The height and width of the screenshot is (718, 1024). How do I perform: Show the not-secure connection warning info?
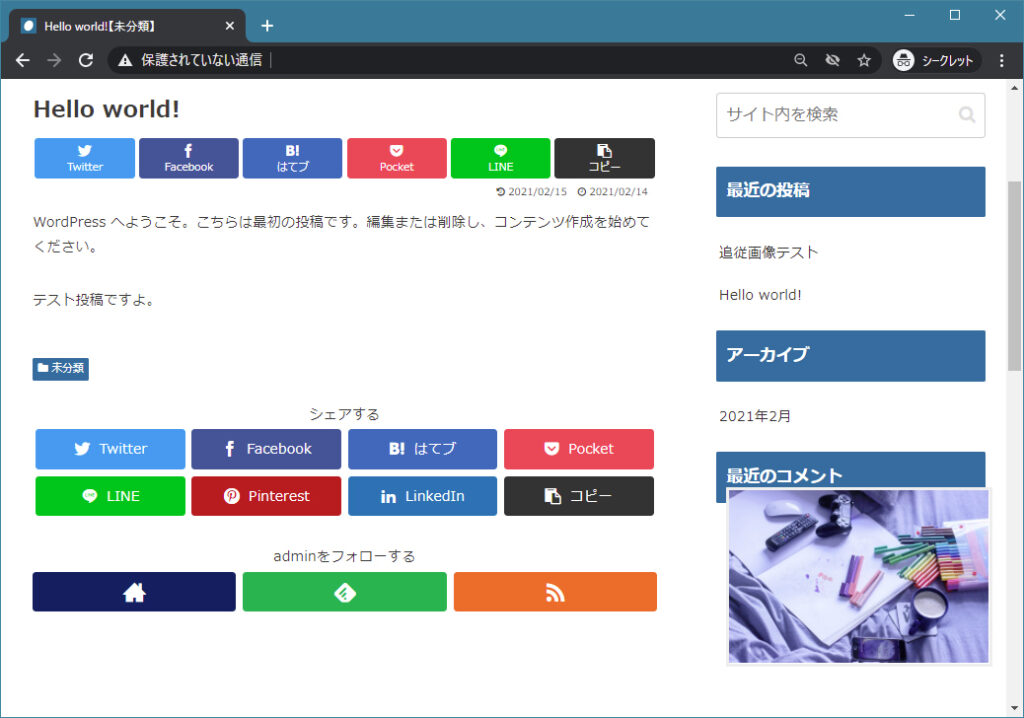[189, 61]
